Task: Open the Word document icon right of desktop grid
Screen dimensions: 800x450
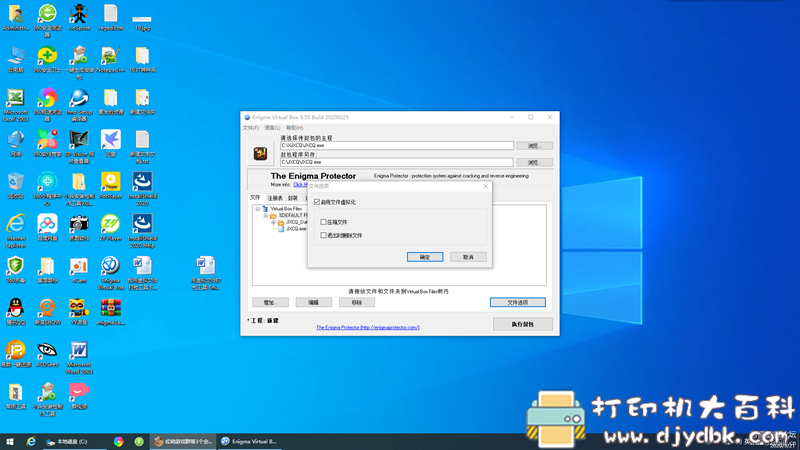Action: pyautogui.click(x=206, y=273)
